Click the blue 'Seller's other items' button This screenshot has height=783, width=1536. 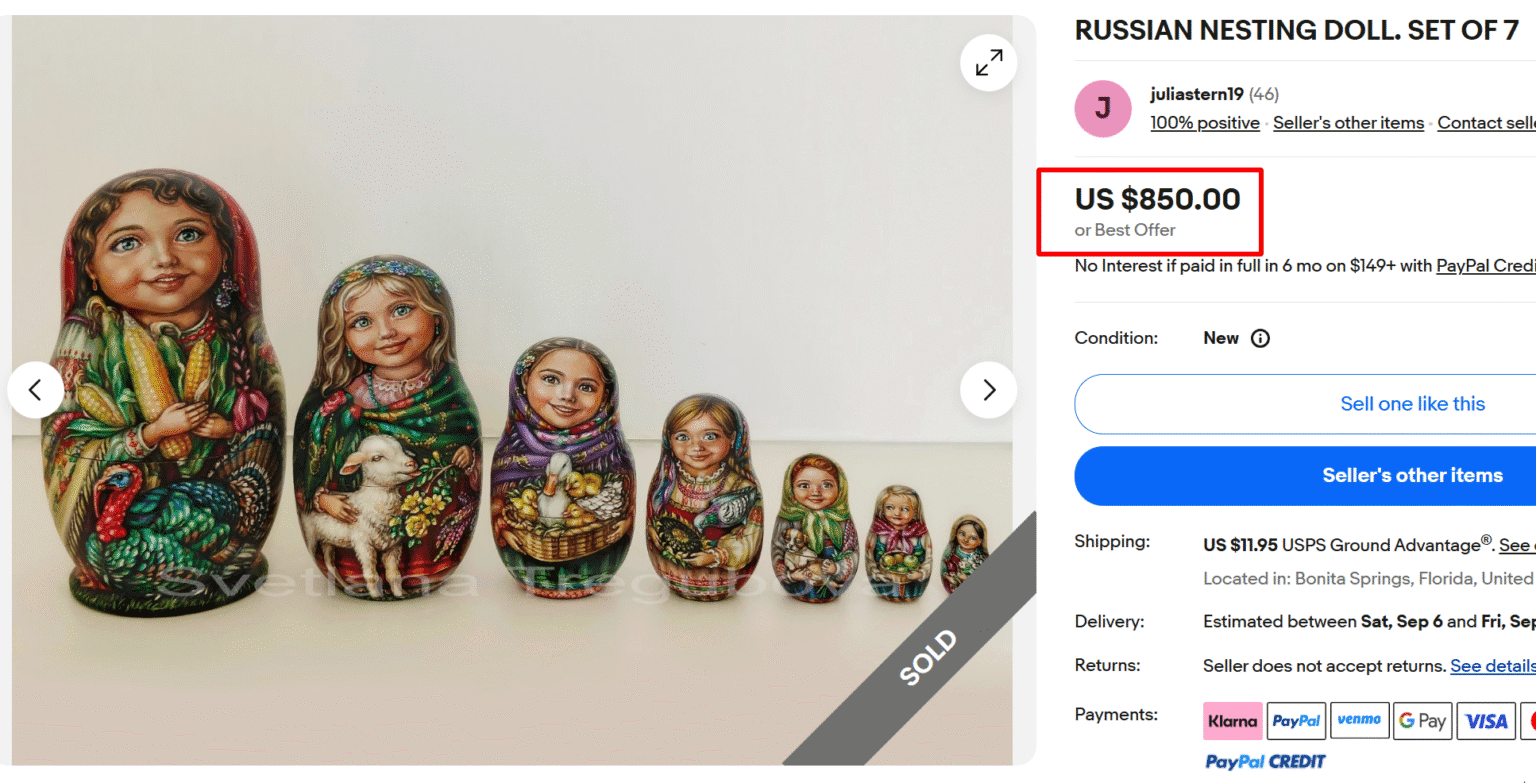[1413, 475]
